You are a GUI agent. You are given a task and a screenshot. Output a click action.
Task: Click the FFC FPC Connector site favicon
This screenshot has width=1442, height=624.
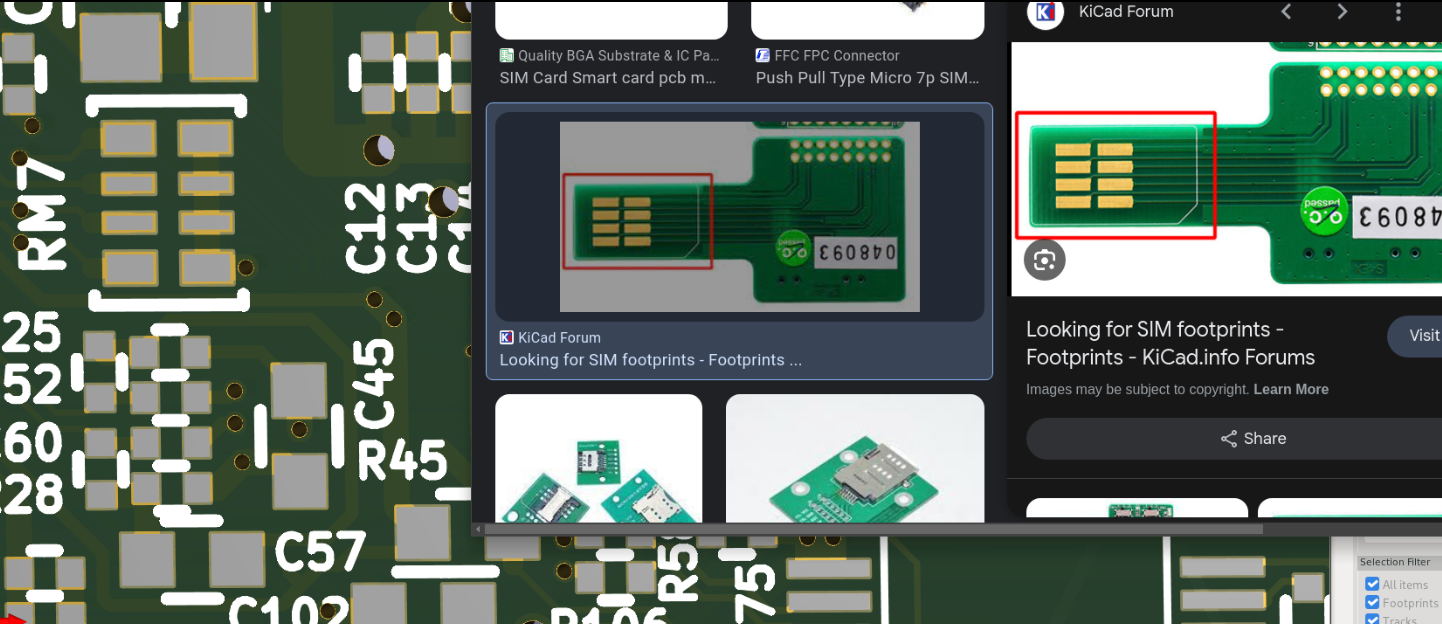point(763,56)
